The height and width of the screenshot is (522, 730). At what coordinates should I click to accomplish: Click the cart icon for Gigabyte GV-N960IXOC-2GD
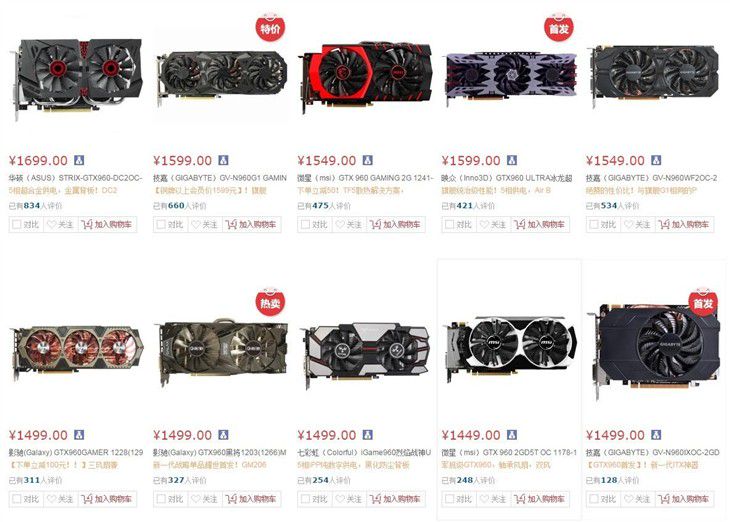point(664,499)
